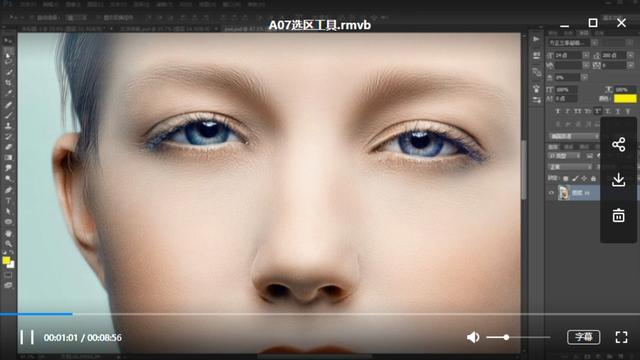Click the trash delete icon in the side panel

point(618,215)
